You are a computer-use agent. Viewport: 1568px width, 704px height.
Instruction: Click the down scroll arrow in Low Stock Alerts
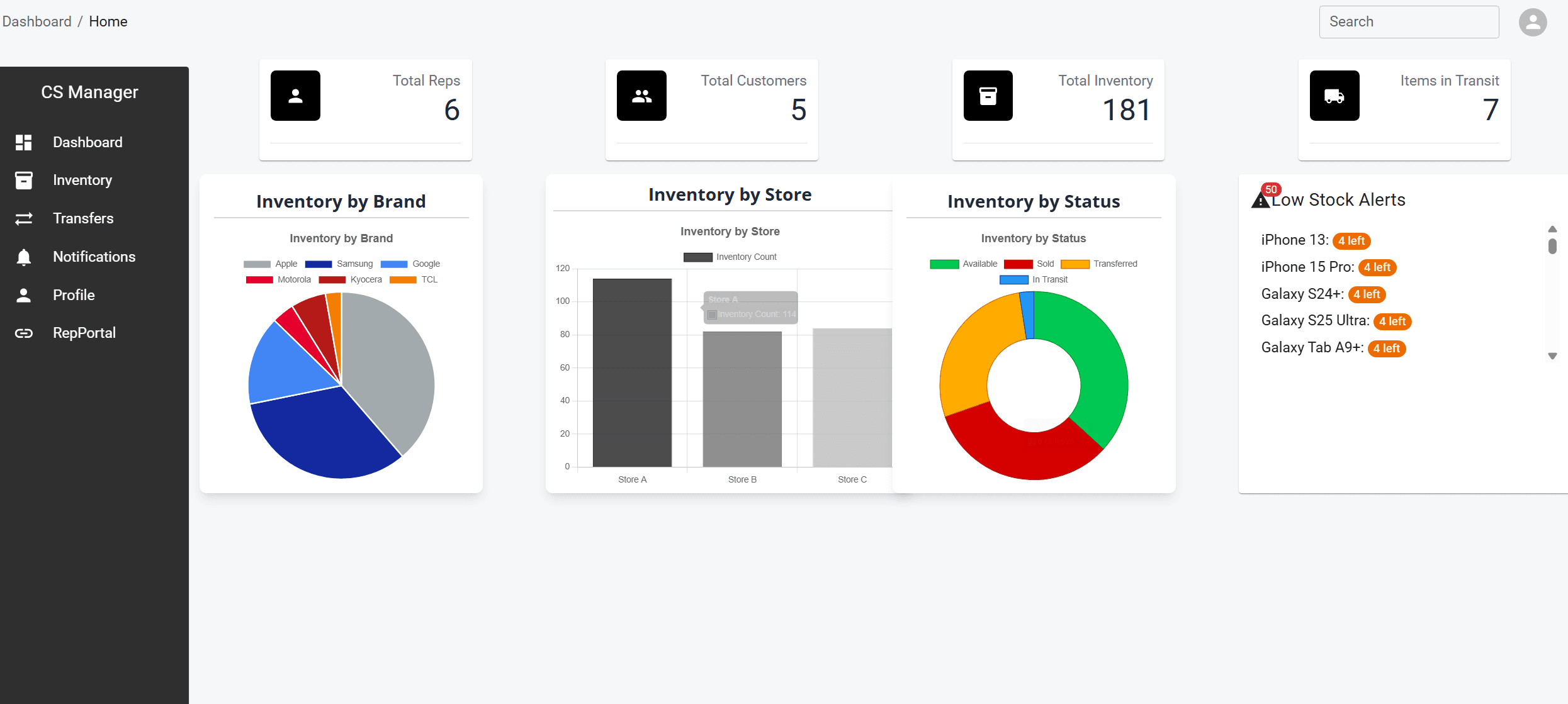(x=1553, y=356)
